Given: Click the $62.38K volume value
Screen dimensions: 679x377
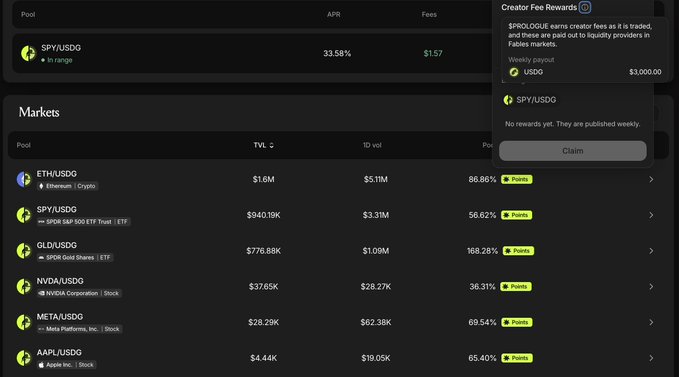Looking at the screenshot, I should pos(375,322).
